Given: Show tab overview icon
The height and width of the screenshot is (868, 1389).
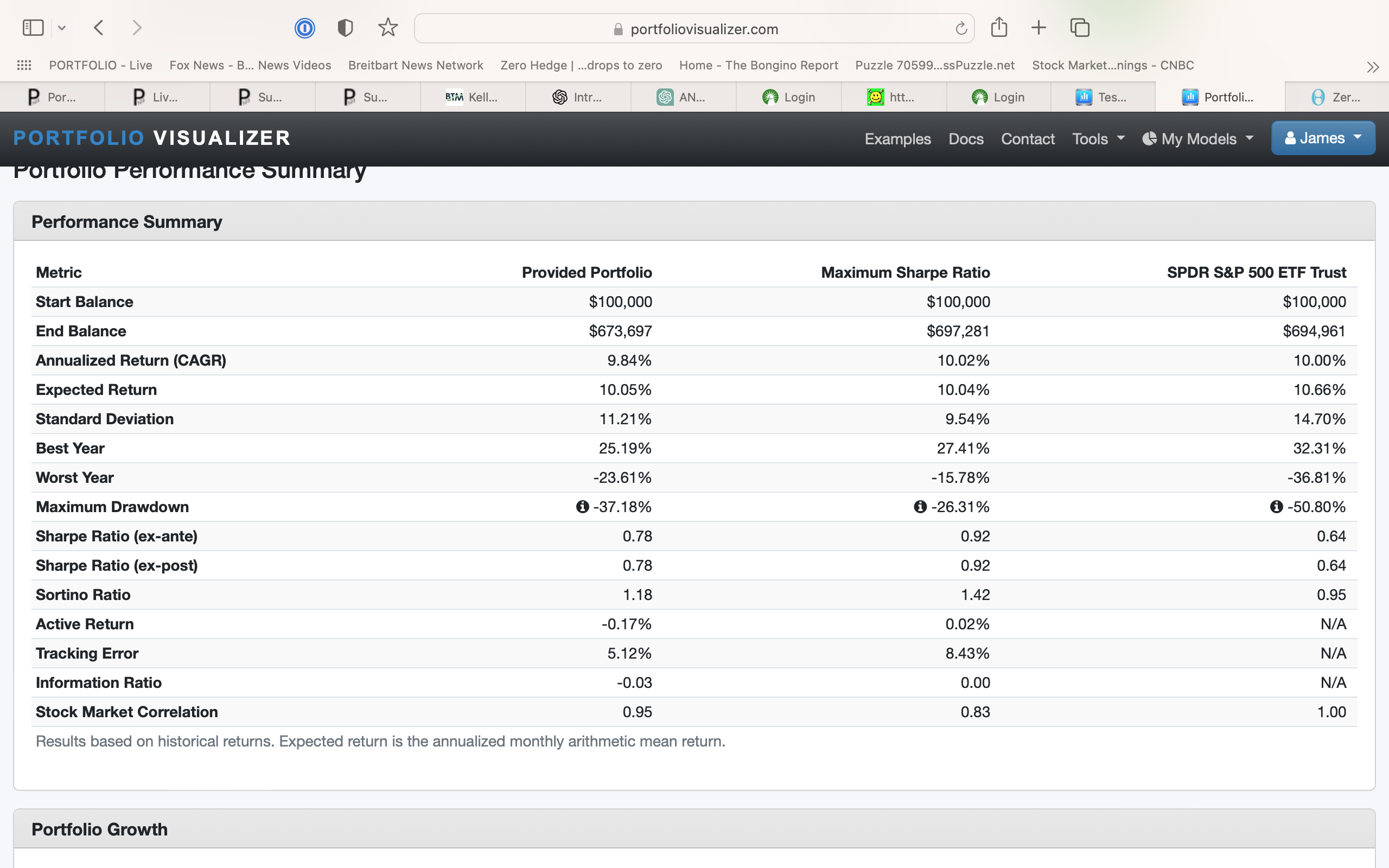Looking at the screenshot, I should (1080, 28).
